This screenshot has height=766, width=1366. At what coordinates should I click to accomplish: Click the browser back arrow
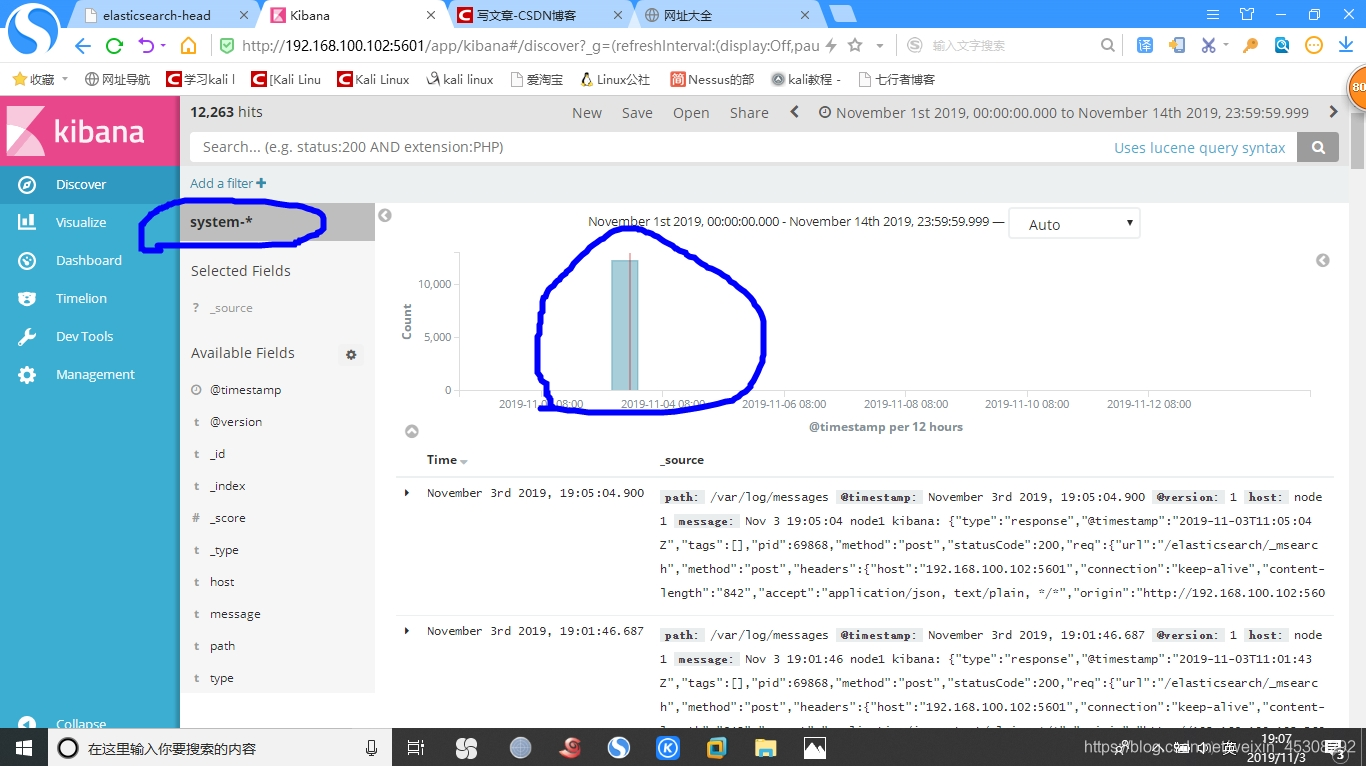[x=83, y=46]
